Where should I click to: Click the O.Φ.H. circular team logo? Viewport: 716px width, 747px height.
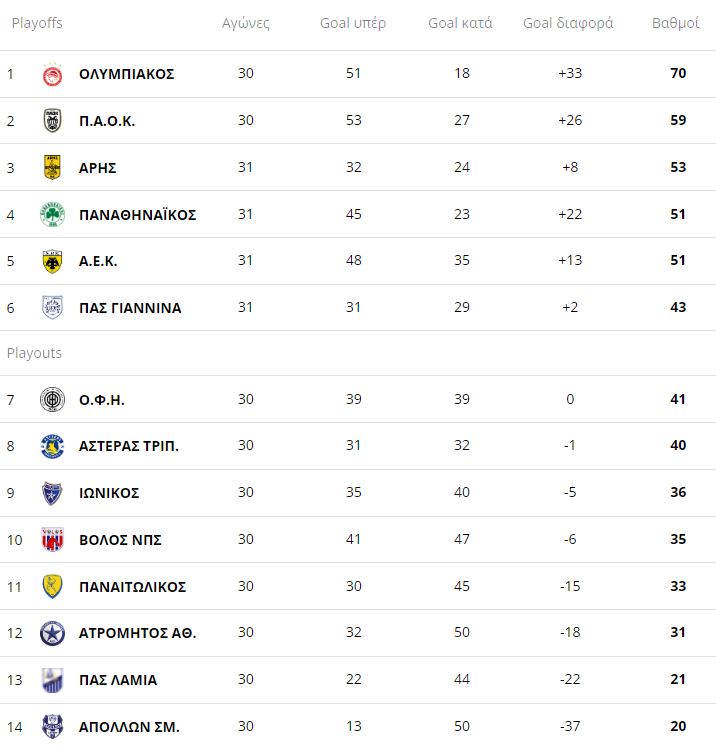coord(52,400)
